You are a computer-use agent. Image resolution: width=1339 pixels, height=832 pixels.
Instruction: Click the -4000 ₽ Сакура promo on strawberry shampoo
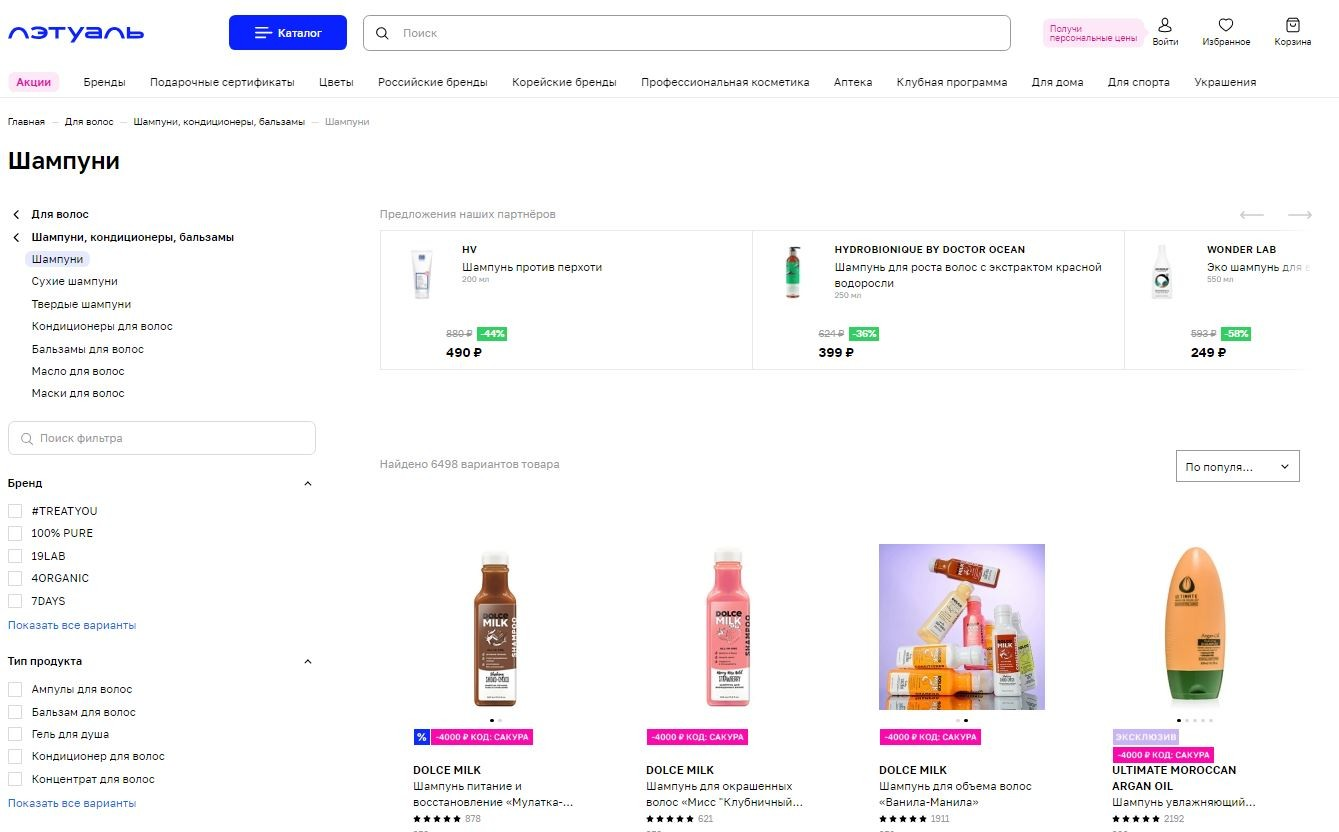coord(697,737)
